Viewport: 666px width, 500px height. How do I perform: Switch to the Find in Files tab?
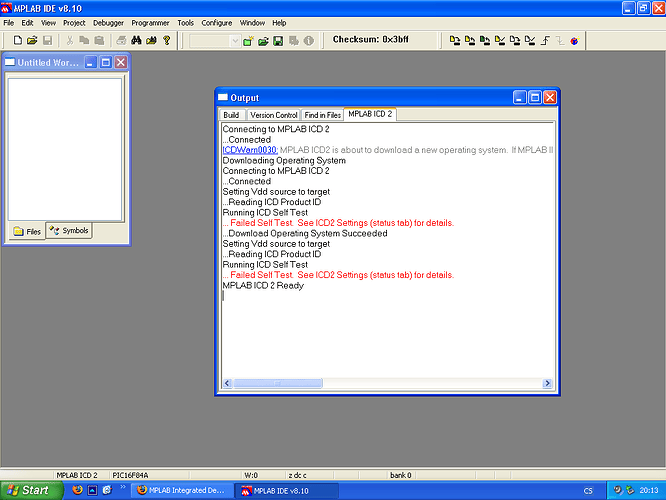click(x=322, y=115)
